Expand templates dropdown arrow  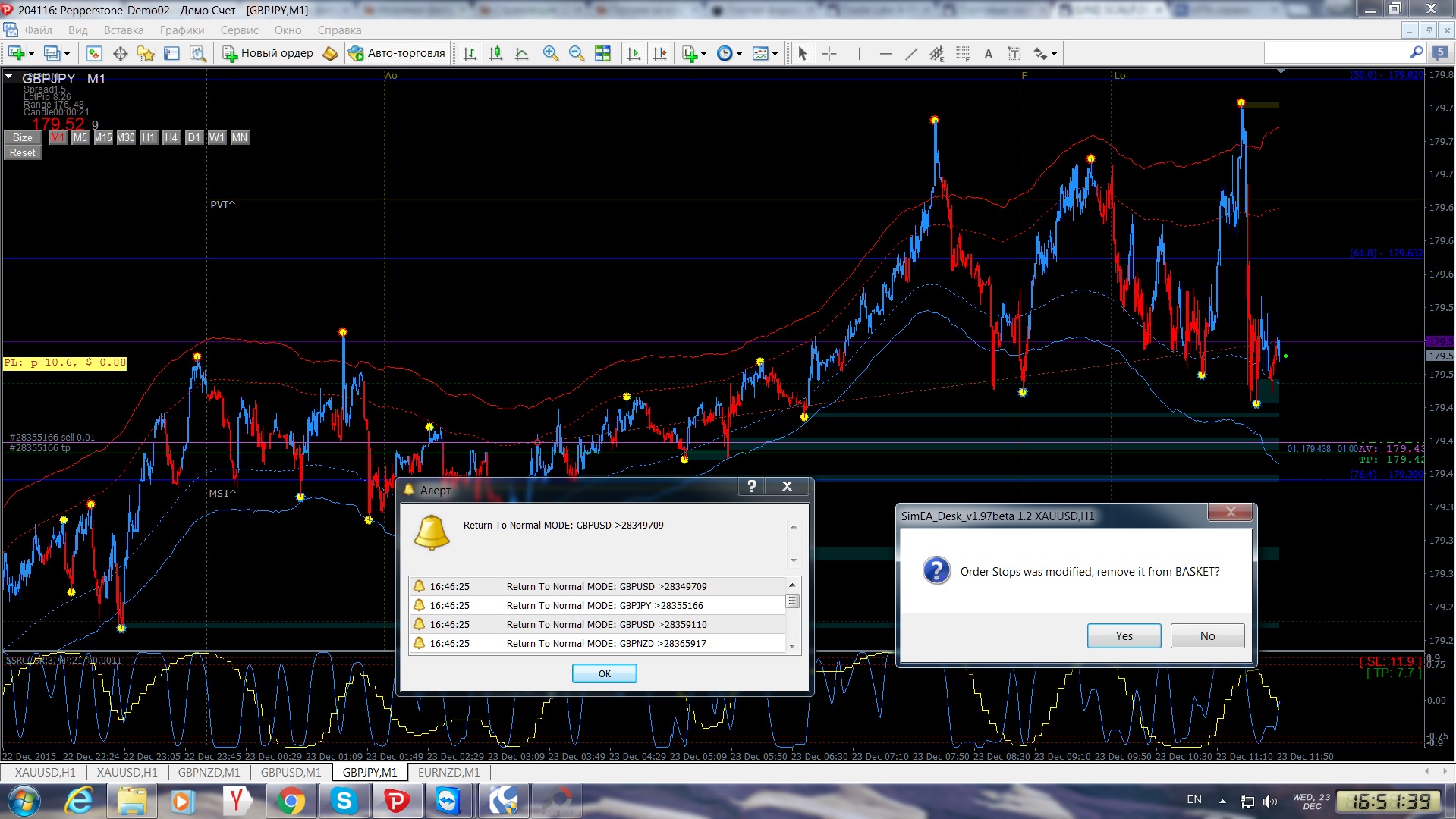[775, 54]
